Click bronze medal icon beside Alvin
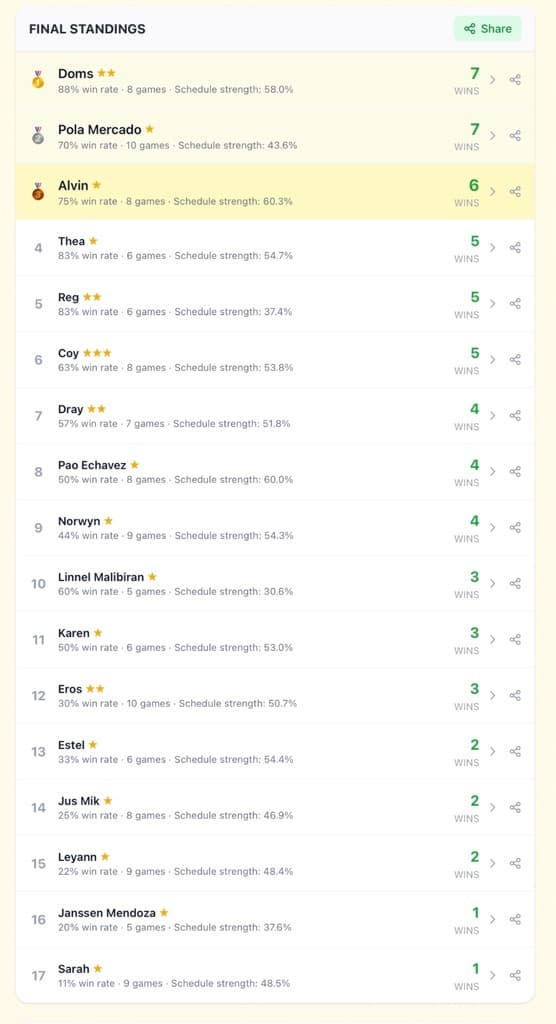Image resolution: width=556 pixels, height=1024 pixels. coord(38,191)
